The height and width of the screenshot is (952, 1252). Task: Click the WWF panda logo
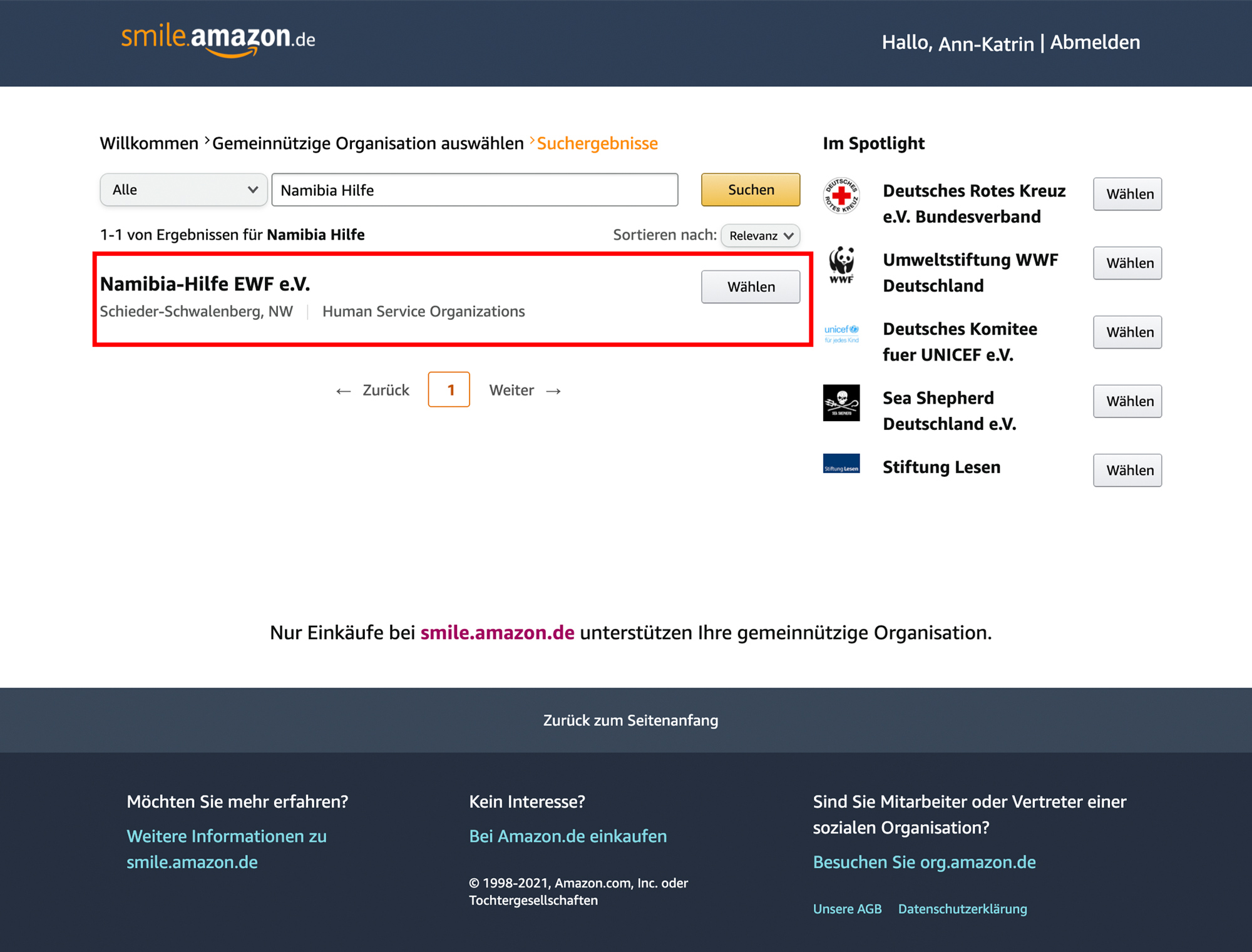[x=841, y=265]
